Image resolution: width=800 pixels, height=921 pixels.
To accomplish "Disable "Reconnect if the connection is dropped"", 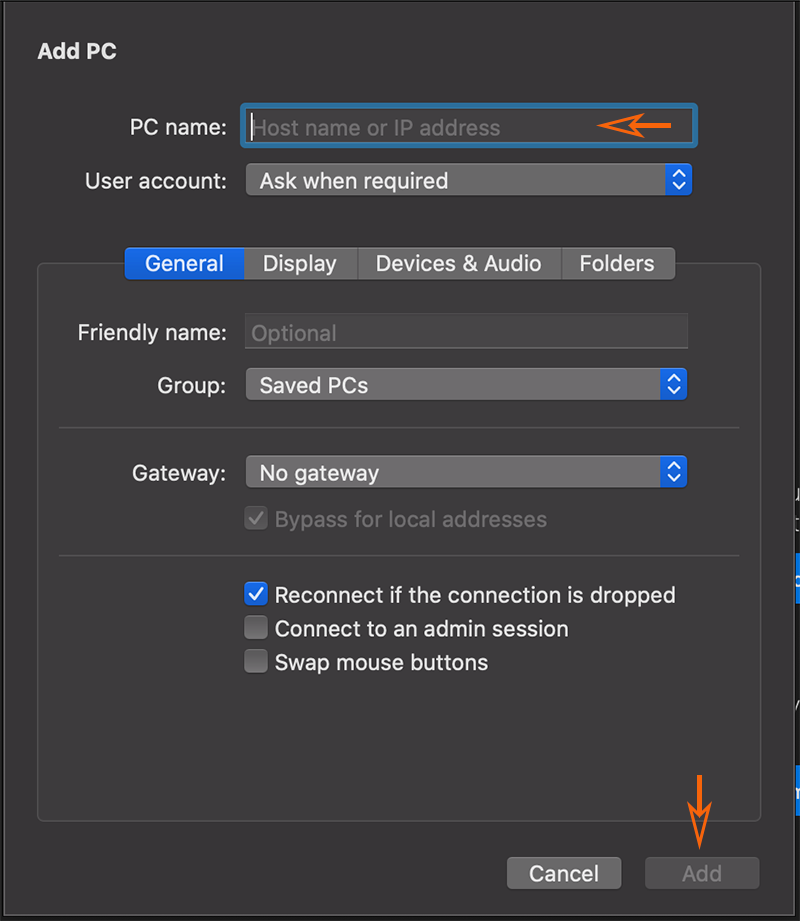I will 256,594.
